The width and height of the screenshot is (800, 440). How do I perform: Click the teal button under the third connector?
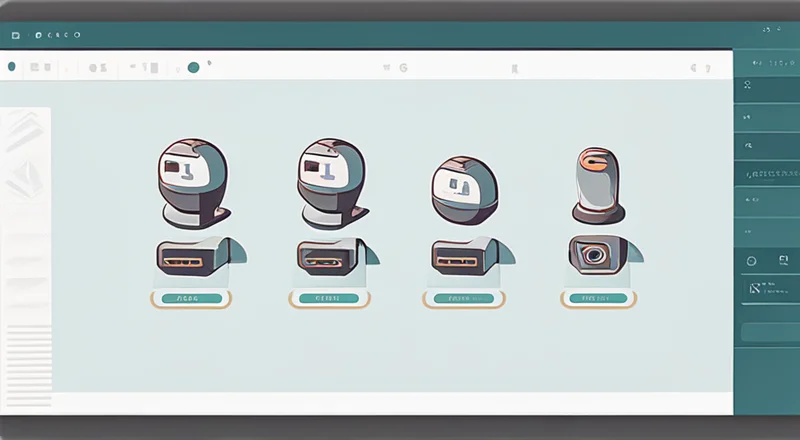(x=464, y=299)
